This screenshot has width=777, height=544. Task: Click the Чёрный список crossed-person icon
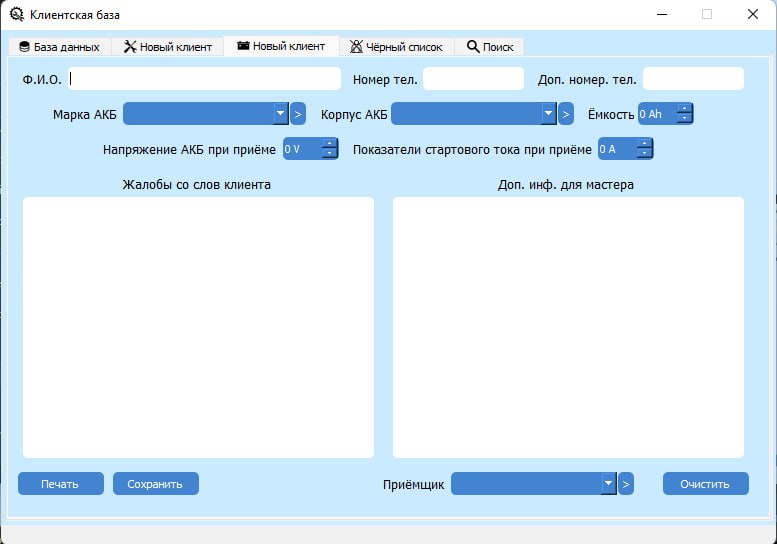click(356, 47)
